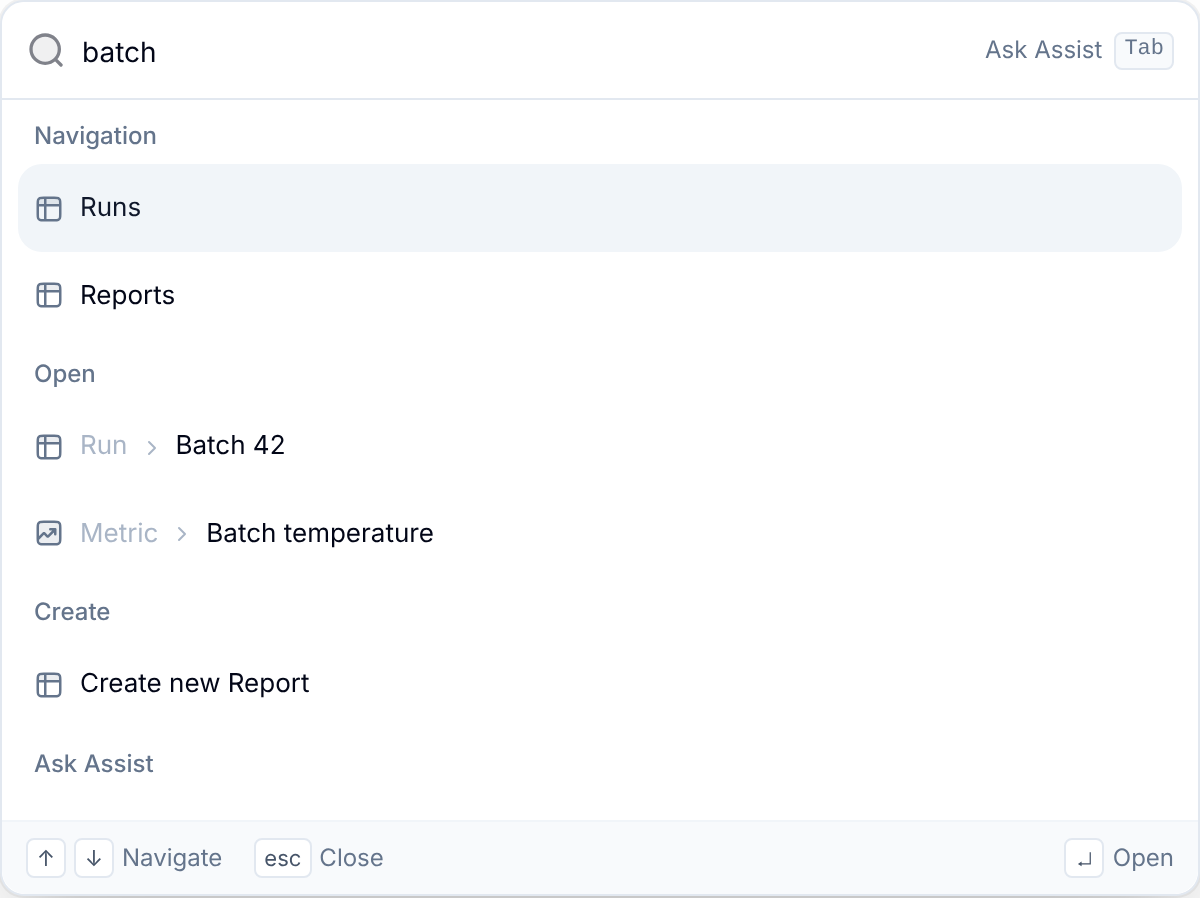Click the chart icon beside Metric

click(x=49, y=533)
